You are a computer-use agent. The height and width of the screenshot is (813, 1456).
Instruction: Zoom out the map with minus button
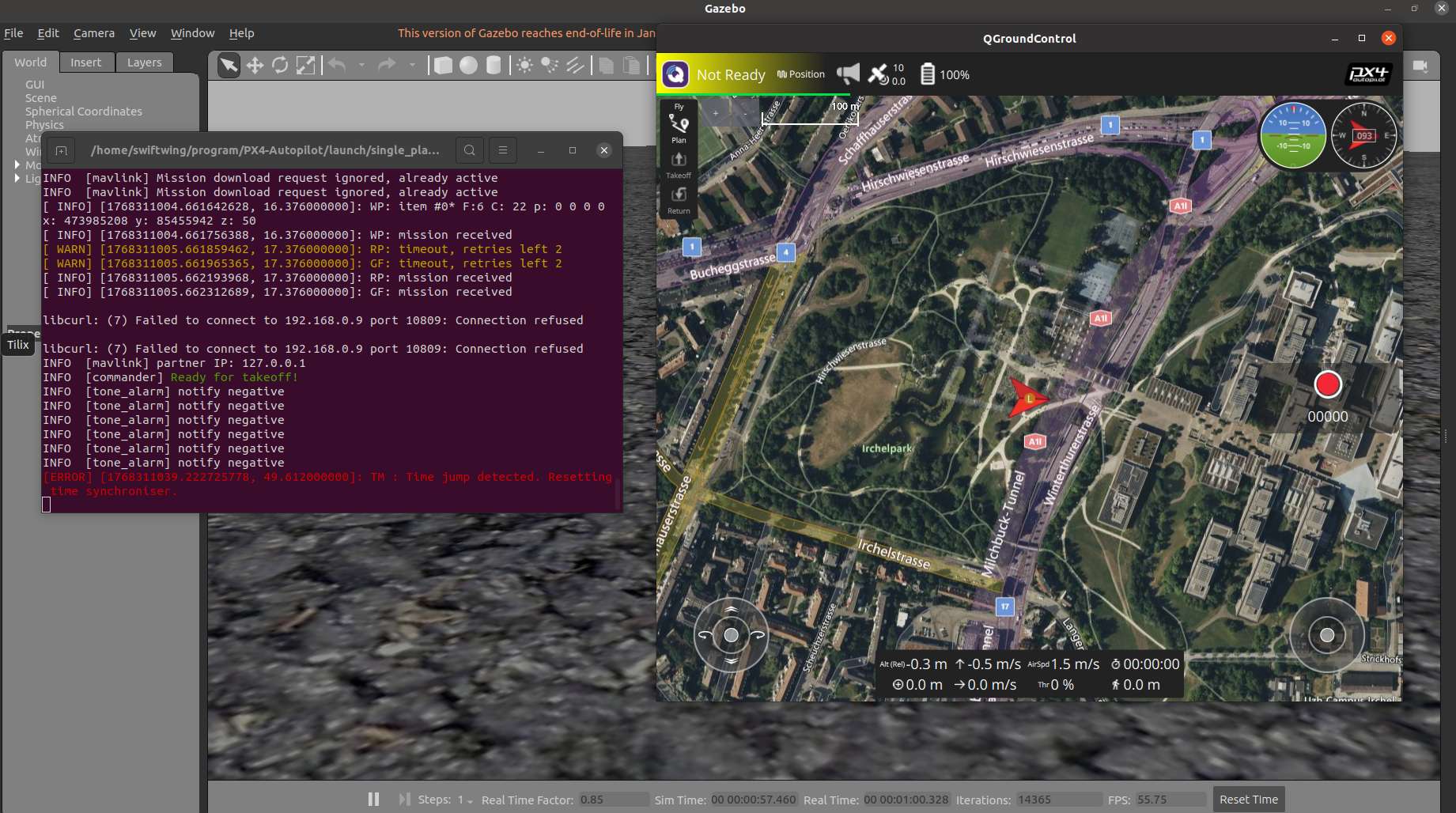(x=744, y=113)
